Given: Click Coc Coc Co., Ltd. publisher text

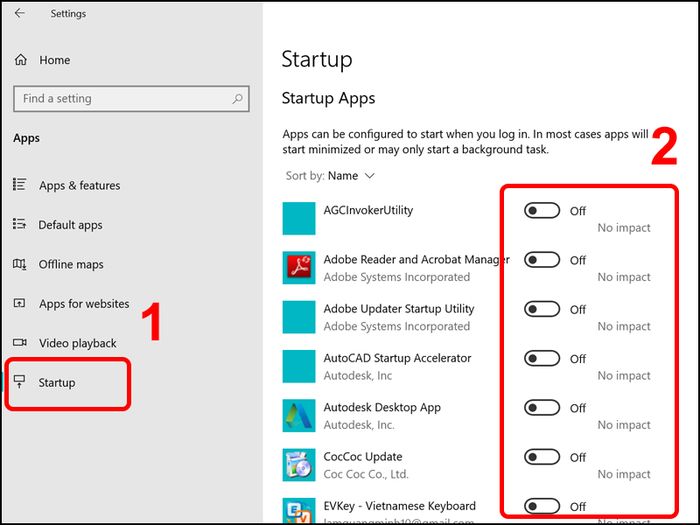Looking at the screenshot, I should point(366,474).
